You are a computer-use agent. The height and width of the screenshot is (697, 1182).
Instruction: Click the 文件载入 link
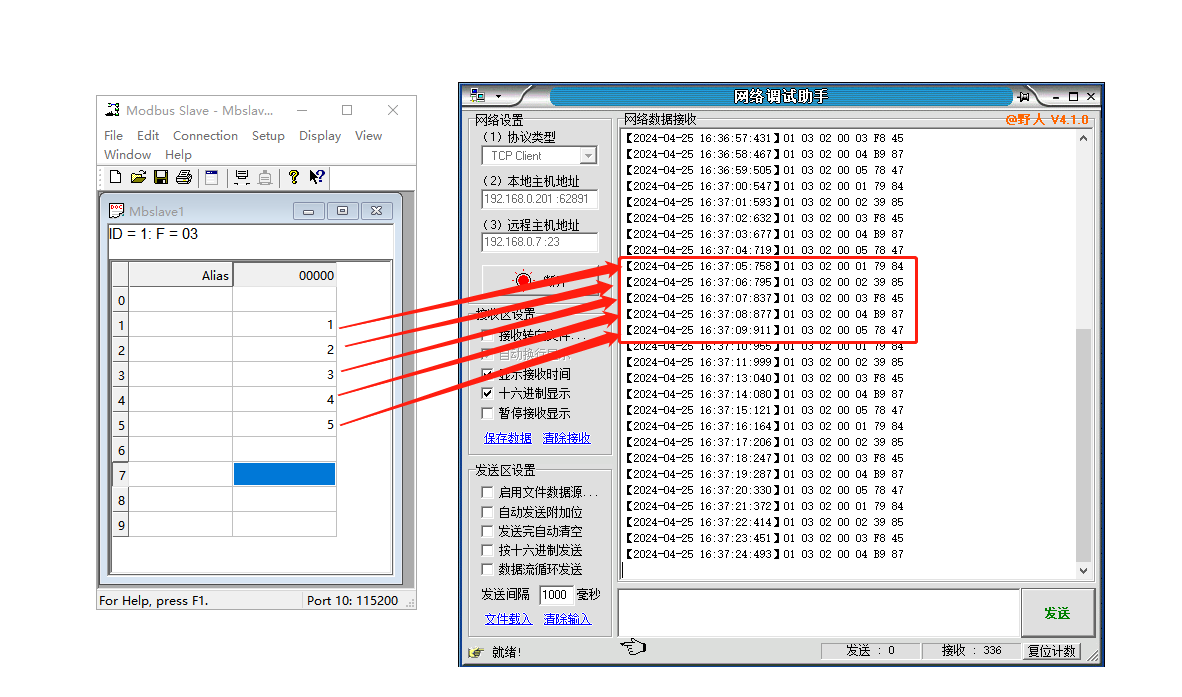508,619
